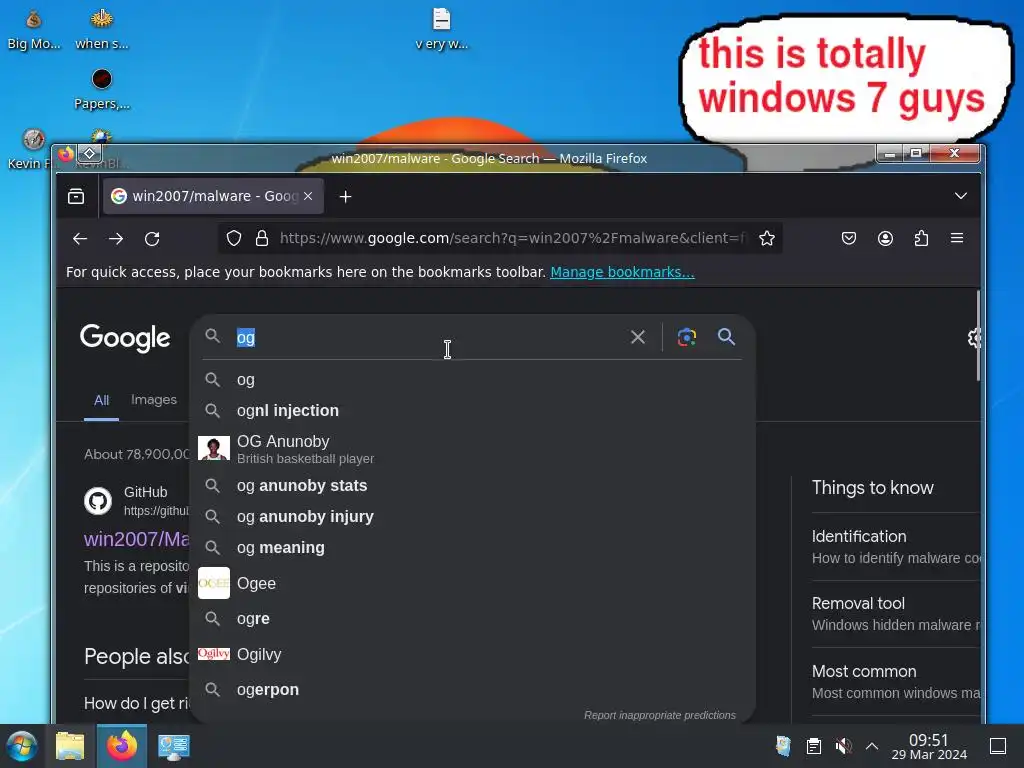The width and height of the screenshot is (1024, 768).
Task: Select the 'ognl injection' suggestion
Action: click(x=472, y=411)
